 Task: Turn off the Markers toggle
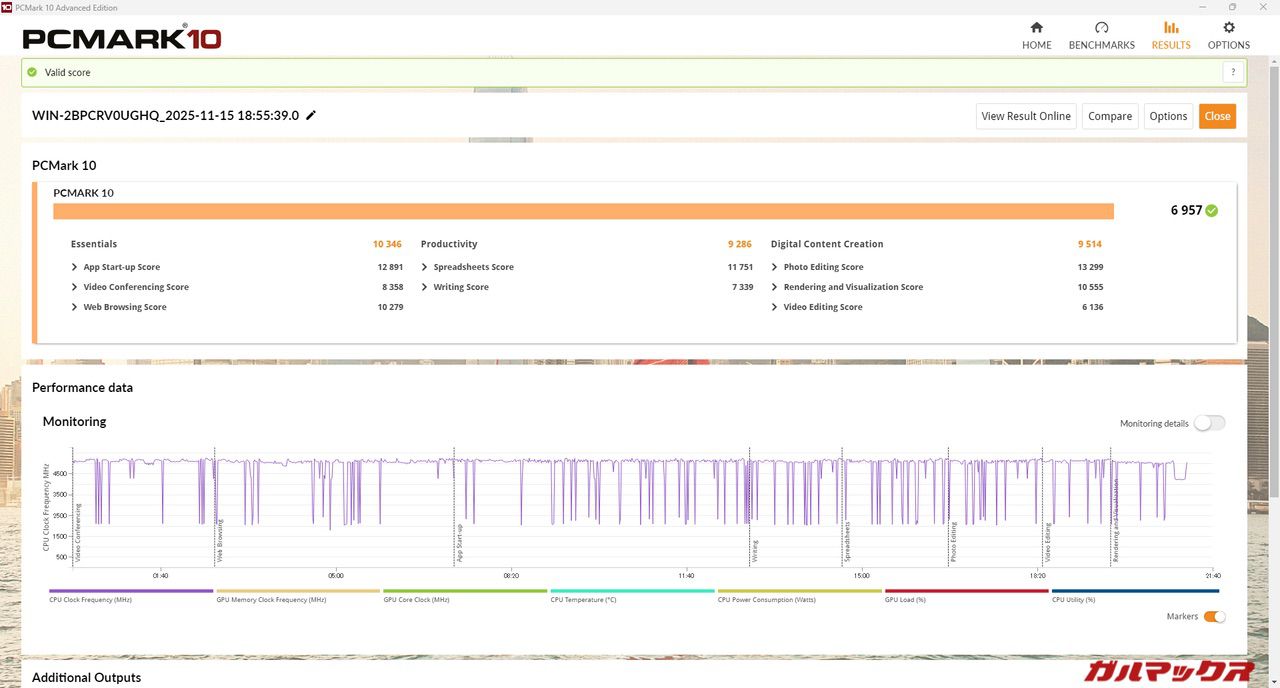pos(1213,617)
